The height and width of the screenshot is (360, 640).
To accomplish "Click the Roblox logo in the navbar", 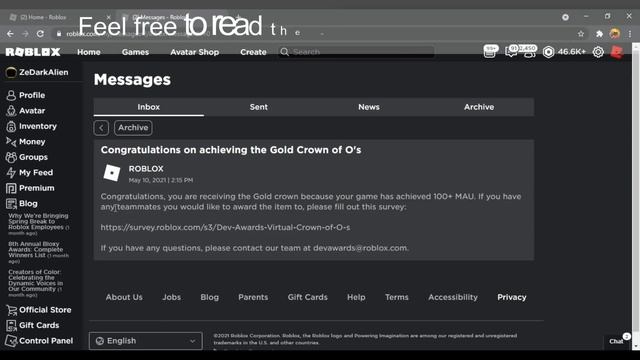I will (x=33, y=52).
